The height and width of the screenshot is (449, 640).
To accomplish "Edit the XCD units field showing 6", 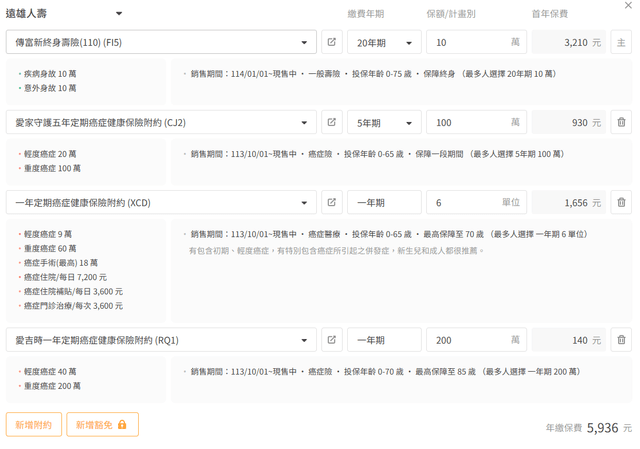I will coord(466,202).
